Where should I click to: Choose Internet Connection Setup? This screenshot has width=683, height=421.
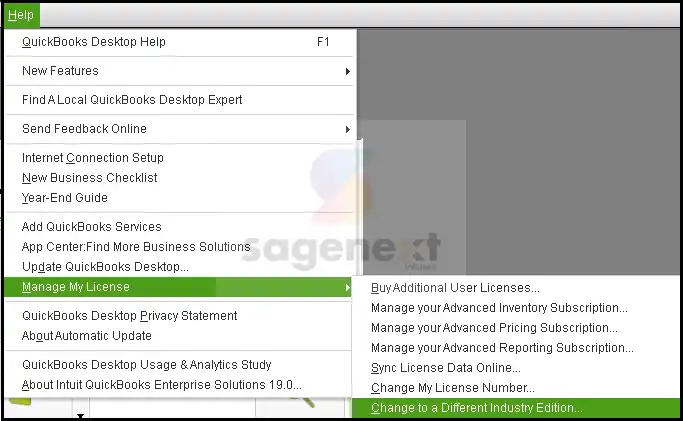coord(178,158)
